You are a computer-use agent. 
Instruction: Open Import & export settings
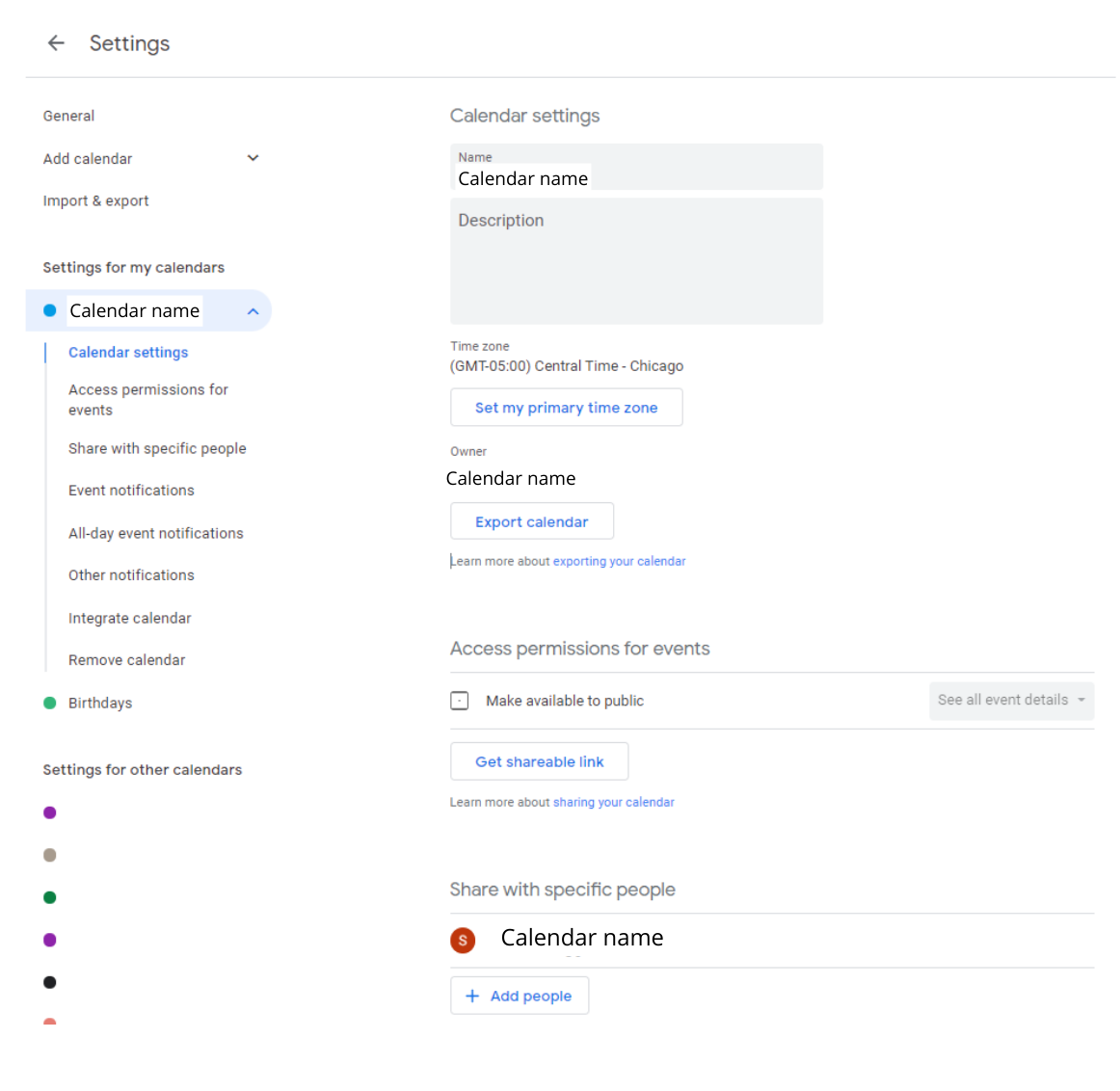tap(95, 200)
